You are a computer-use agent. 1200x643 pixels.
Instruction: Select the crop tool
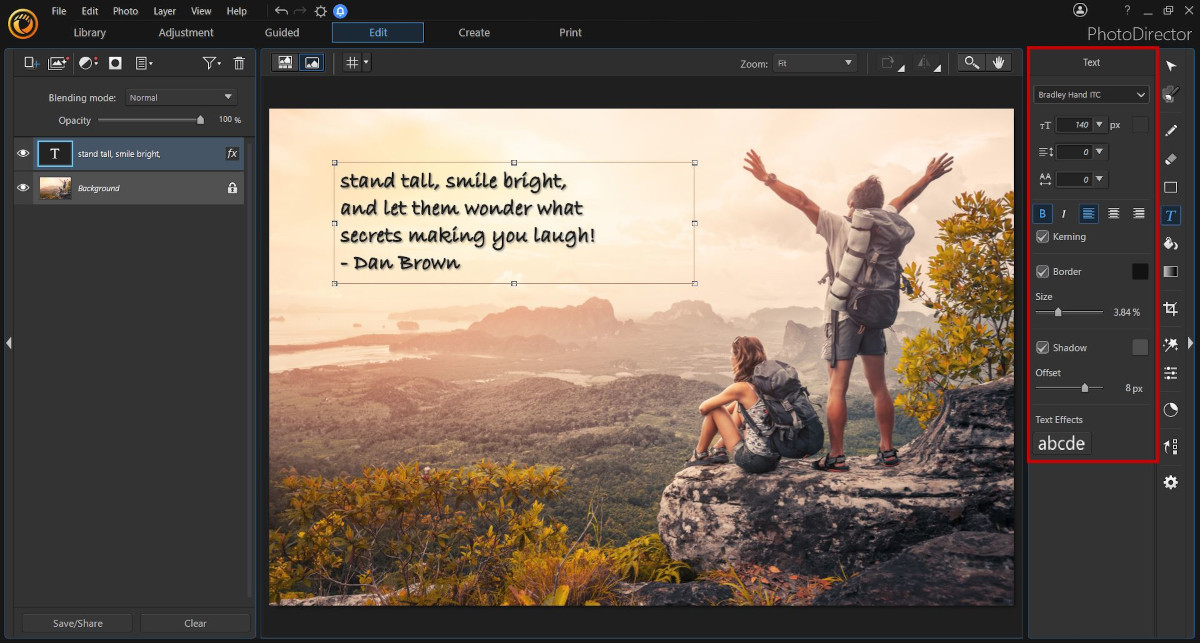[1171, 310]
